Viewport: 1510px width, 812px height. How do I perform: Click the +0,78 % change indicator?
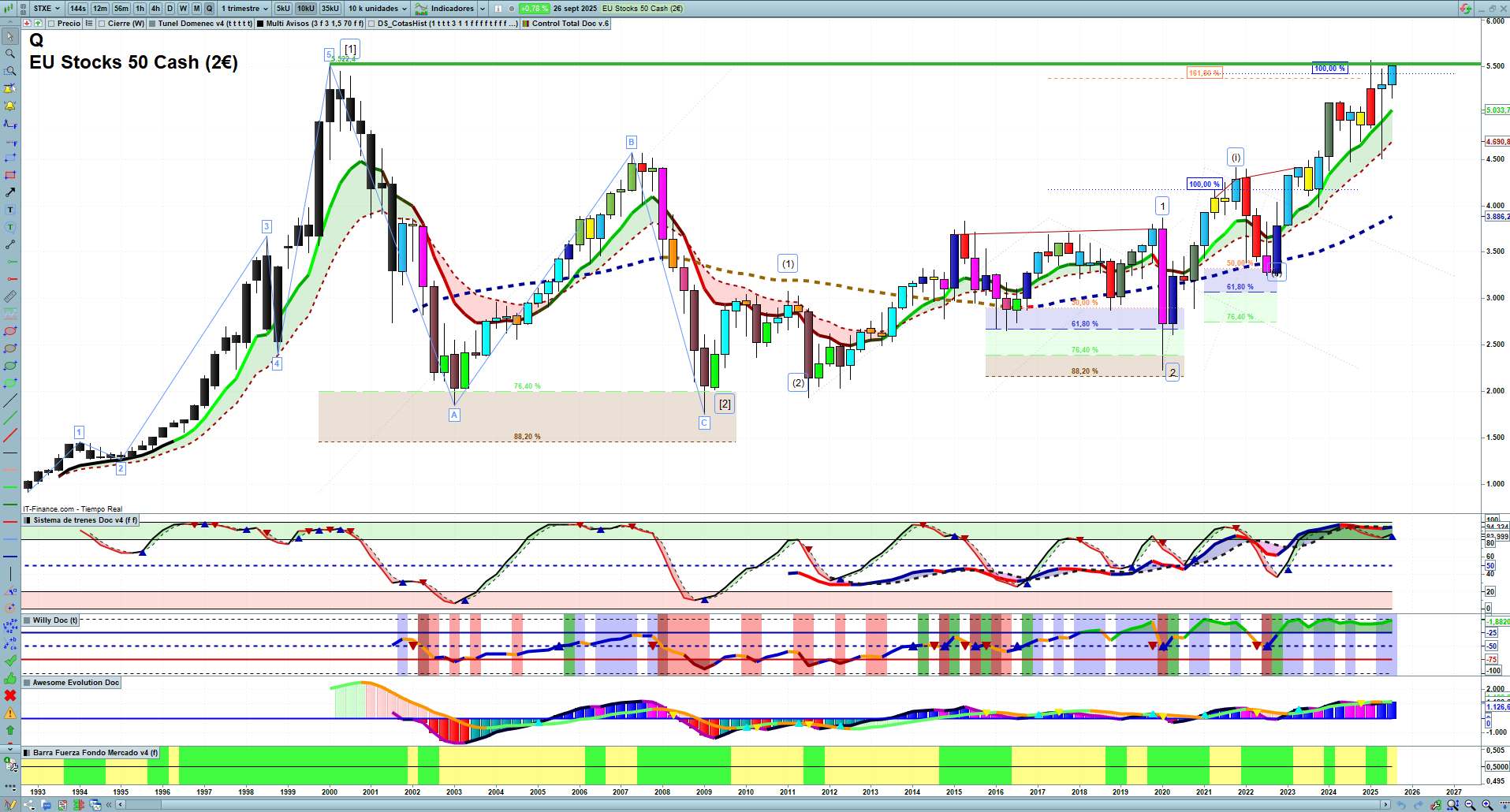535,9
